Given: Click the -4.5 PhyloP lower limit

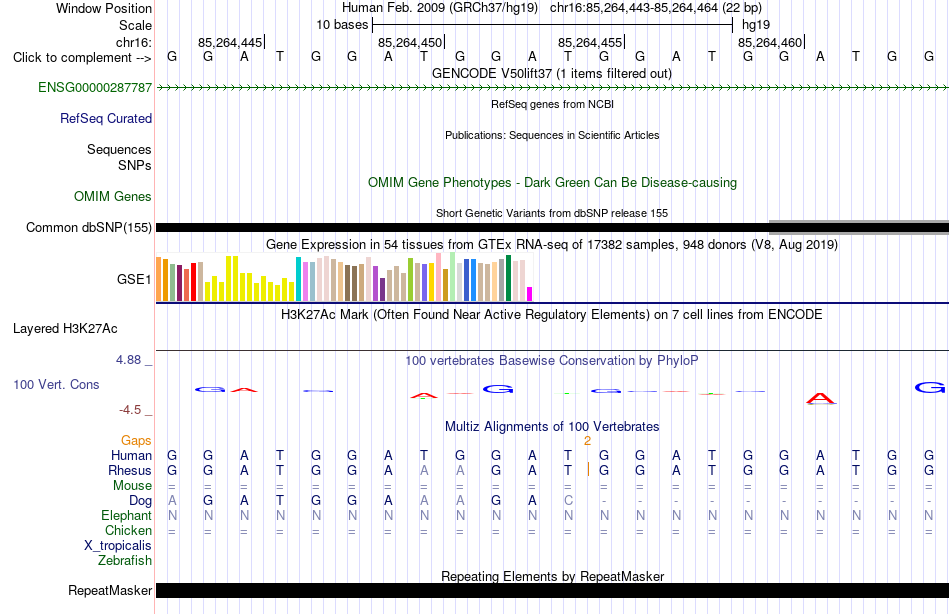Looking at the screenshot, I should (x=130, y=410).
